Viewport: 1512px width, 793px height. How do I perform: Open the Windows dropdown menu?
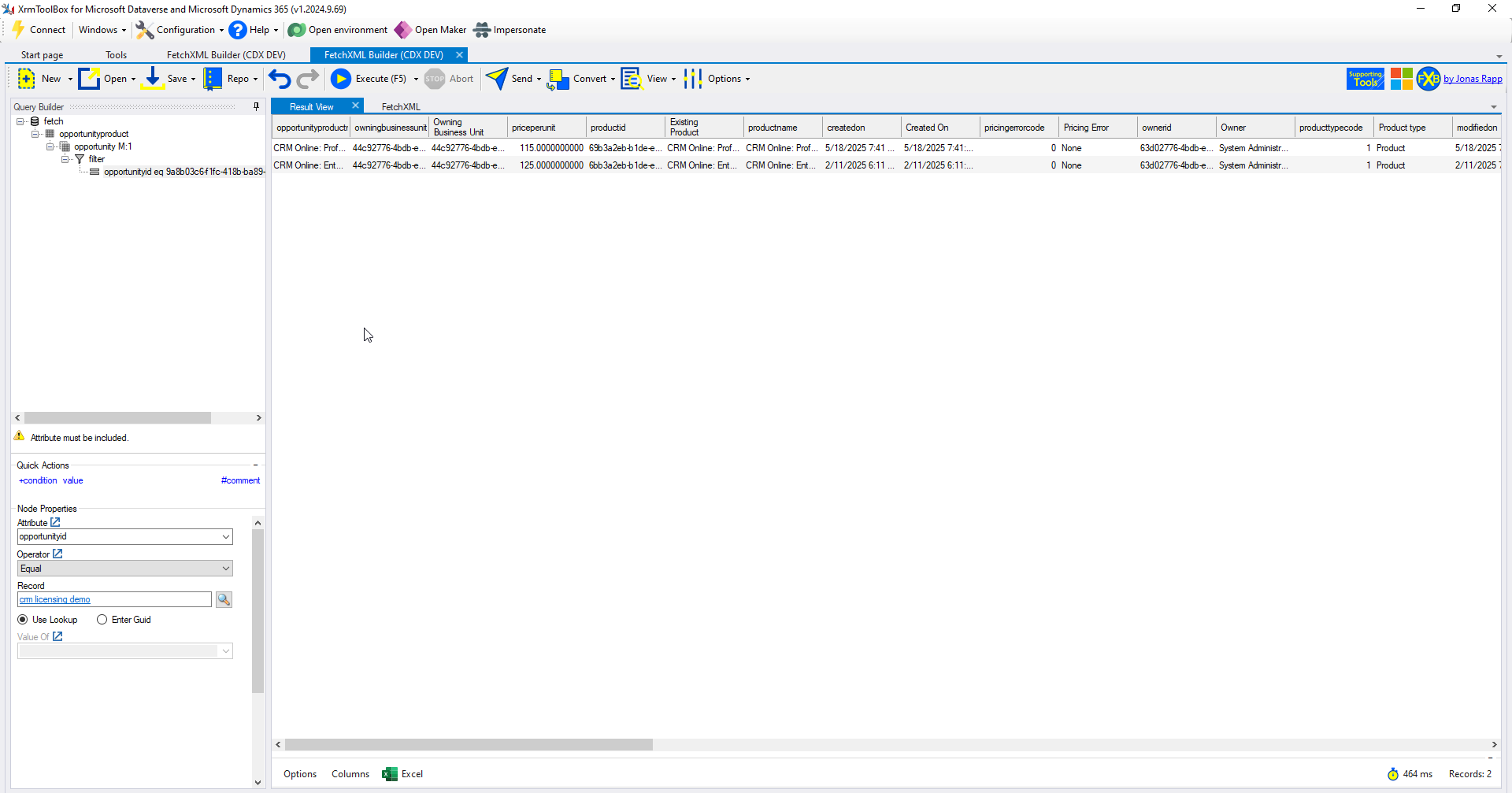point(102,30)
